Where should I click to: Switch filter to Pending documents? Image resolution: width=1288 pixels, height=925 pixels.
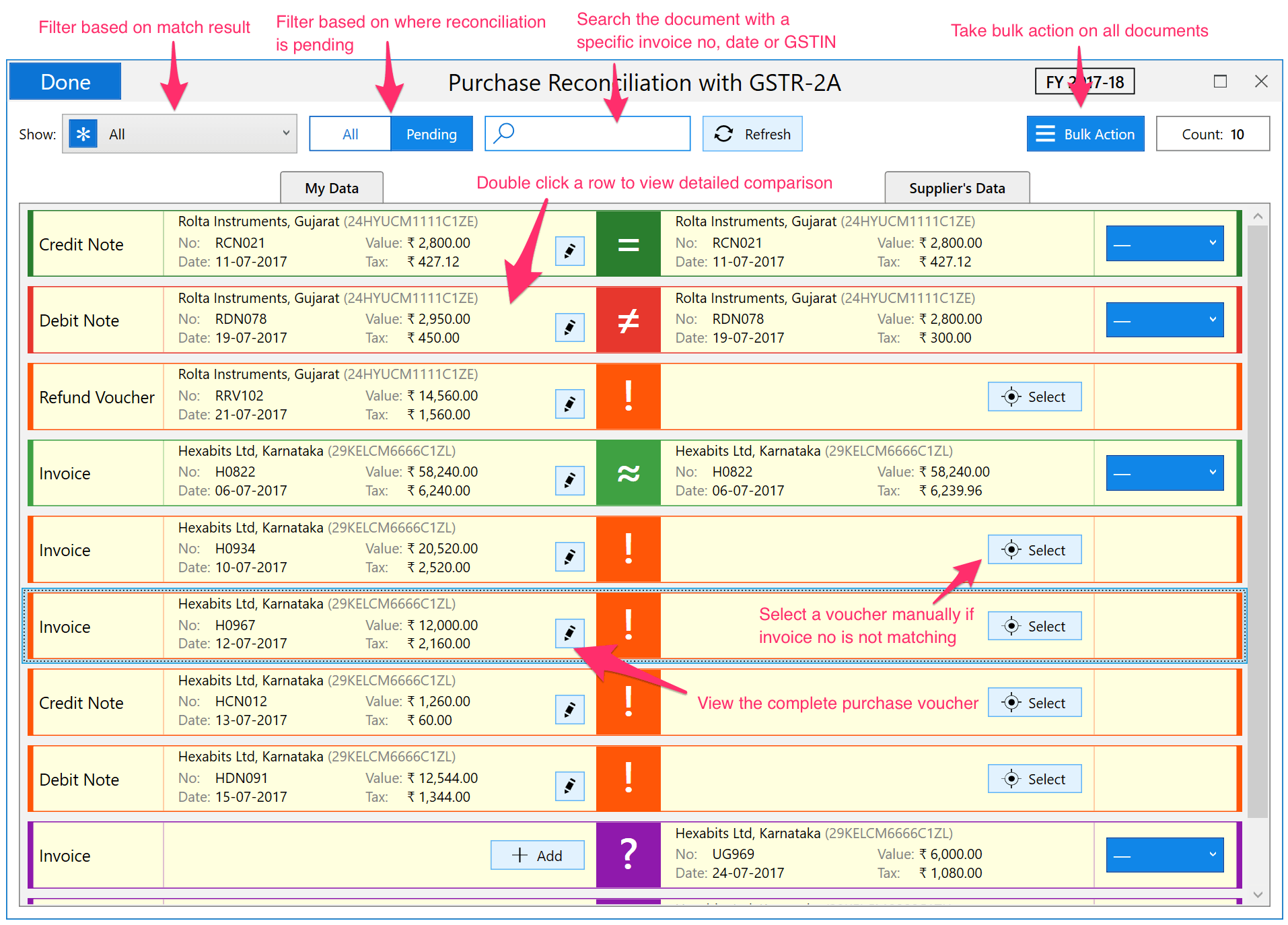coord(431,134)
